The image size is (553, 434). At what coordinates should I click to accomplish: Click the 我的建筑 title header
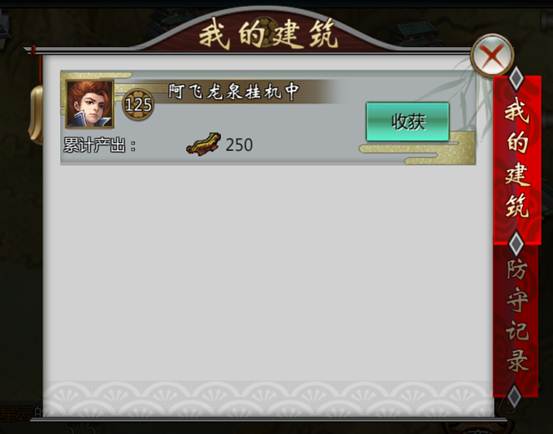click(269, 35)
